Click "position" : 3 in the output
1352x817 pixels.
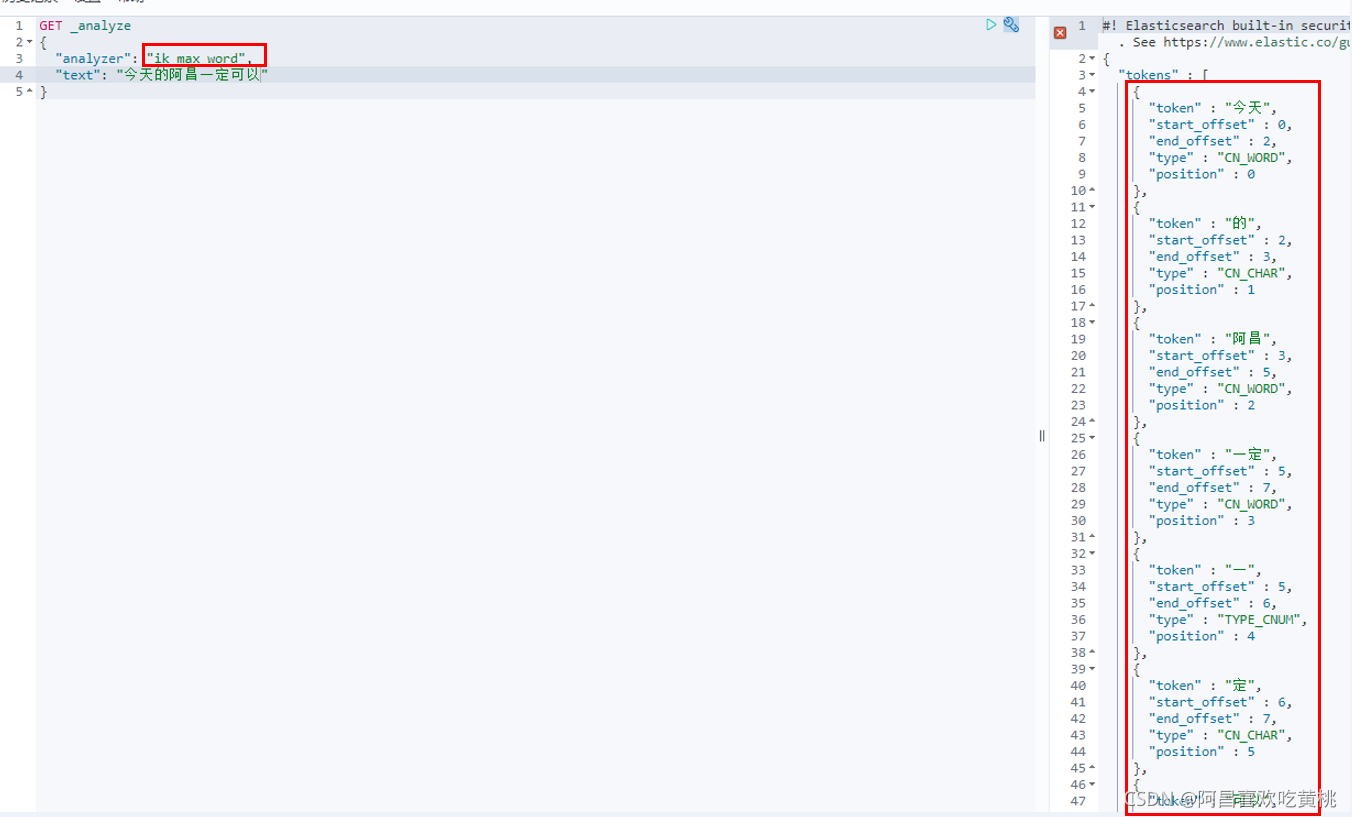click(1202, 521)
